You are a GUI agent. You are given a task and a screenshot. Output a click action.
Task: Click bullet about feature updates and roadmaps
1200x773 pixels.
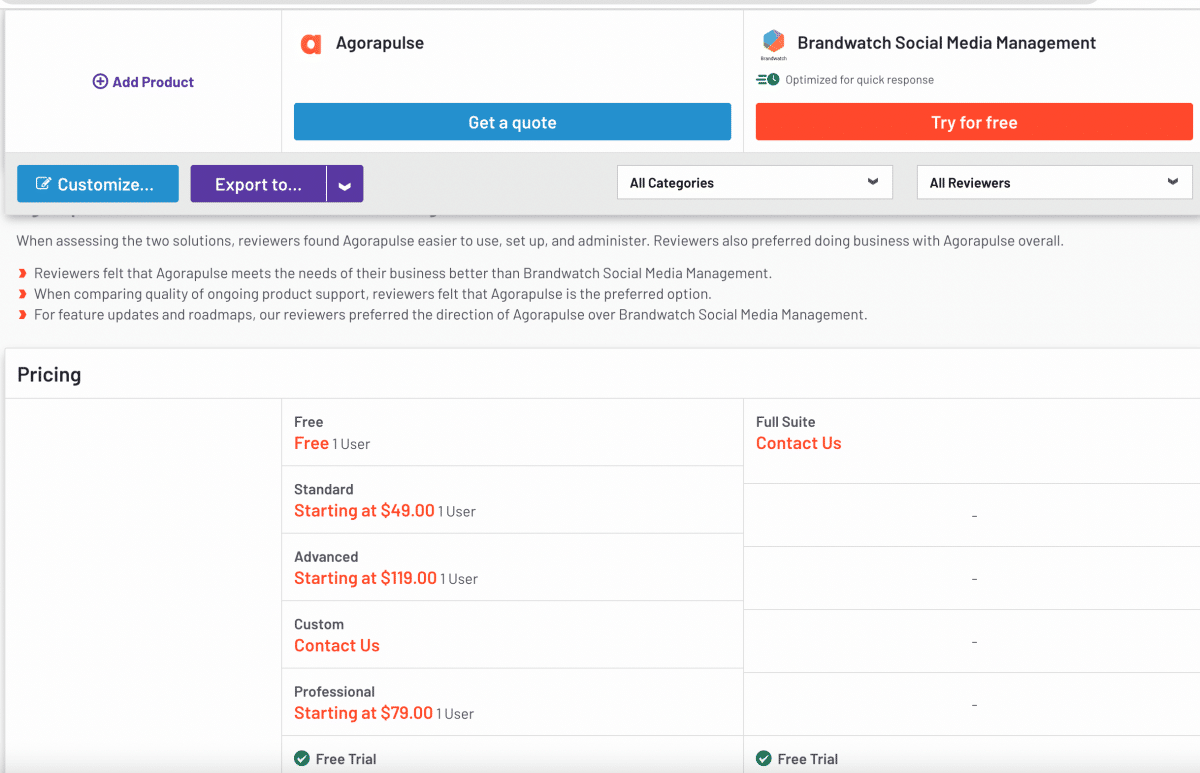[451, 314]
